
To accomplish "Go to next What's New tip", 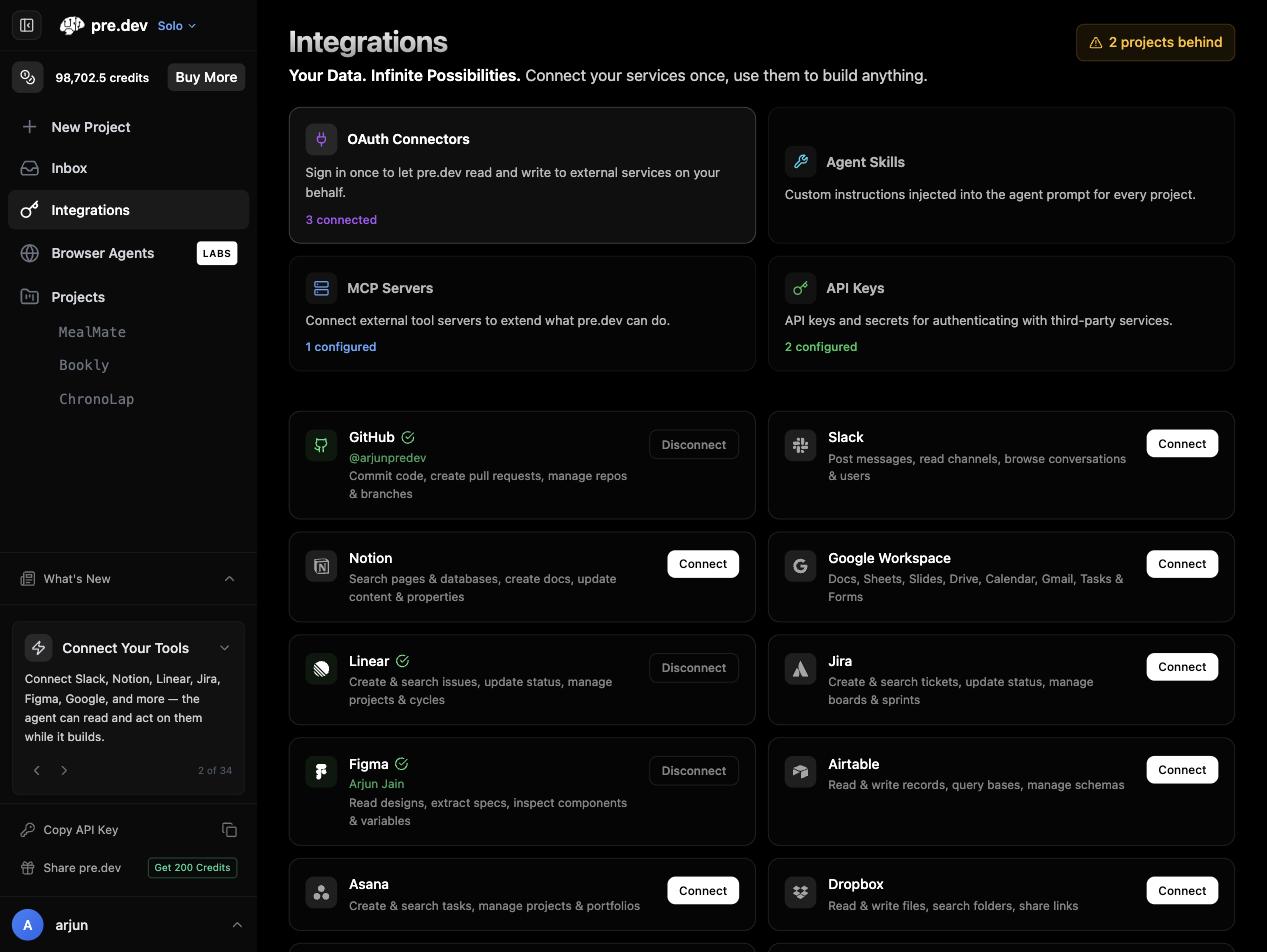I will 64,770.
